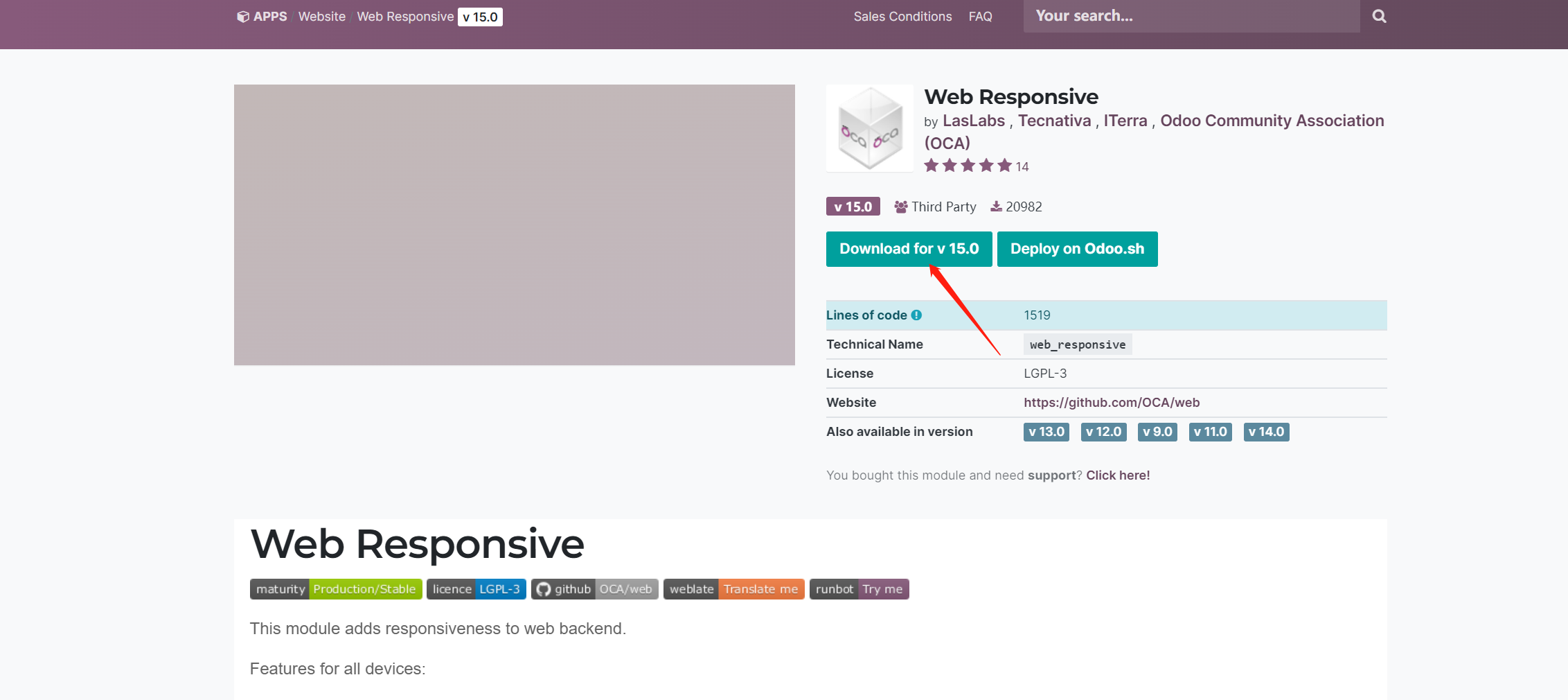The height and width of the screenshot is (700, 1568).
Task: Click the weblate Translate me badge
Action: pos(733,589)
